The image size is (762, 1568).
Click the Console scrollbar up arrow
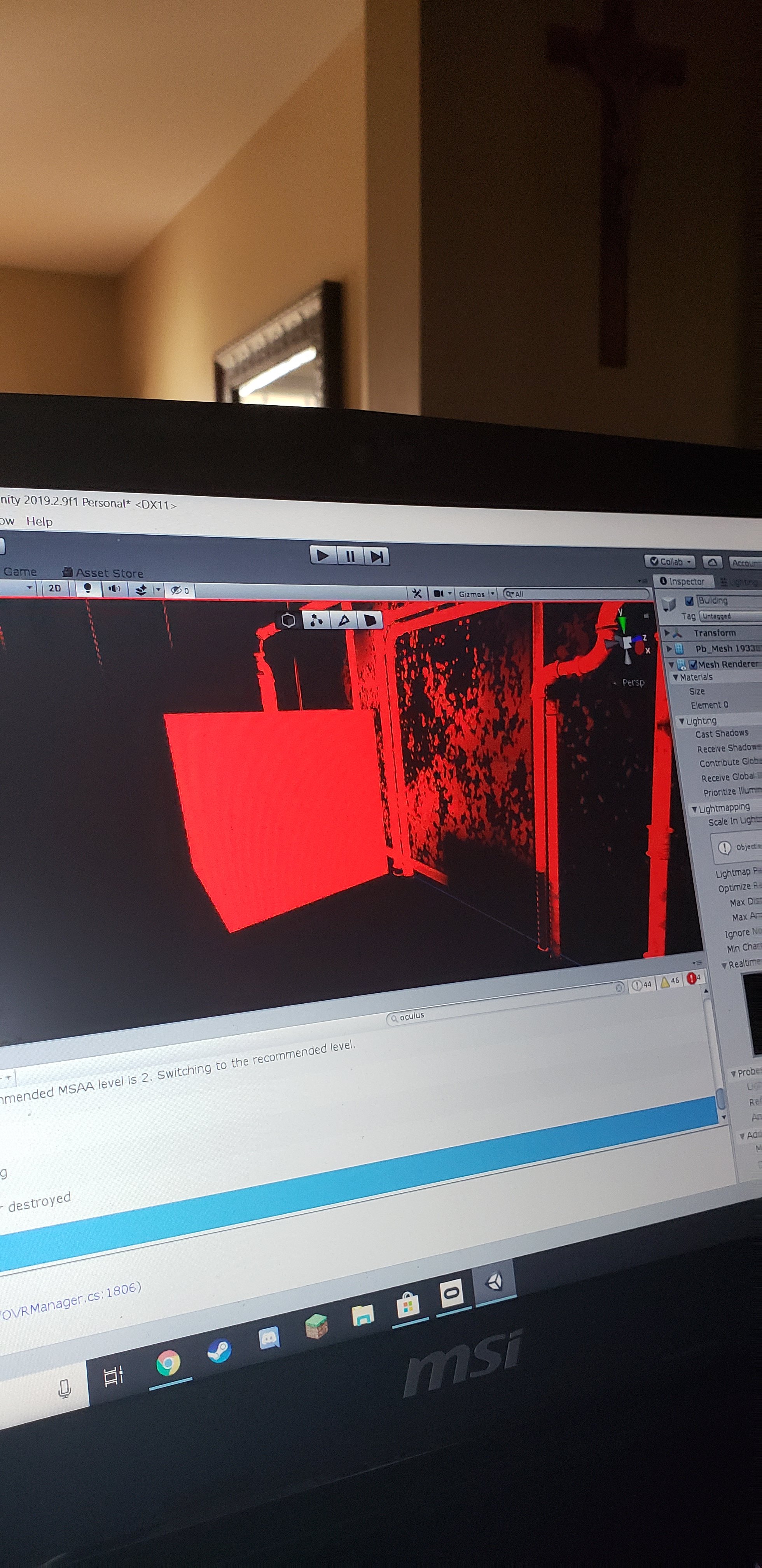[x=706, y=991]
